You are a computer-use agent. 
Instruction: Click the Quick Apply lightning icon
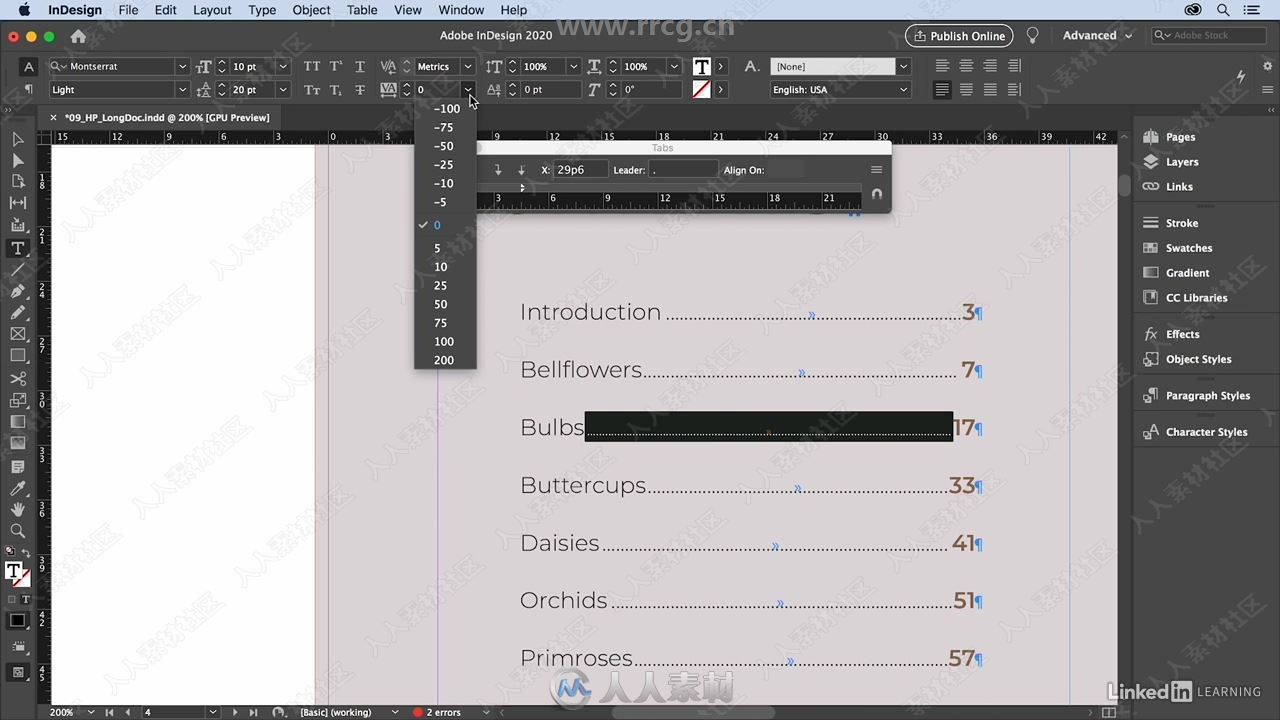tap(1241, 76)
